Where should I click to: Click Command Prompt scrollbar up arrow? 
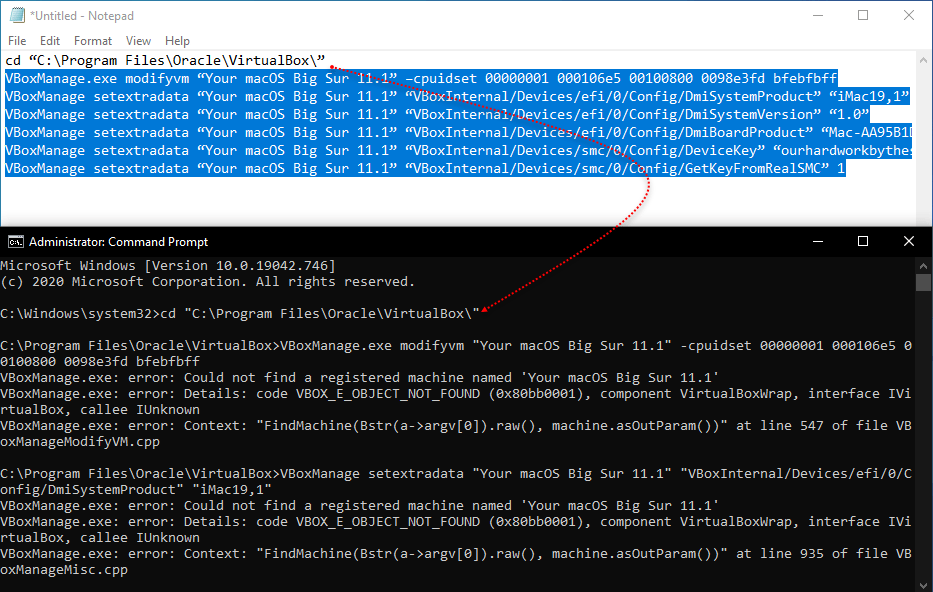(923, 265)
